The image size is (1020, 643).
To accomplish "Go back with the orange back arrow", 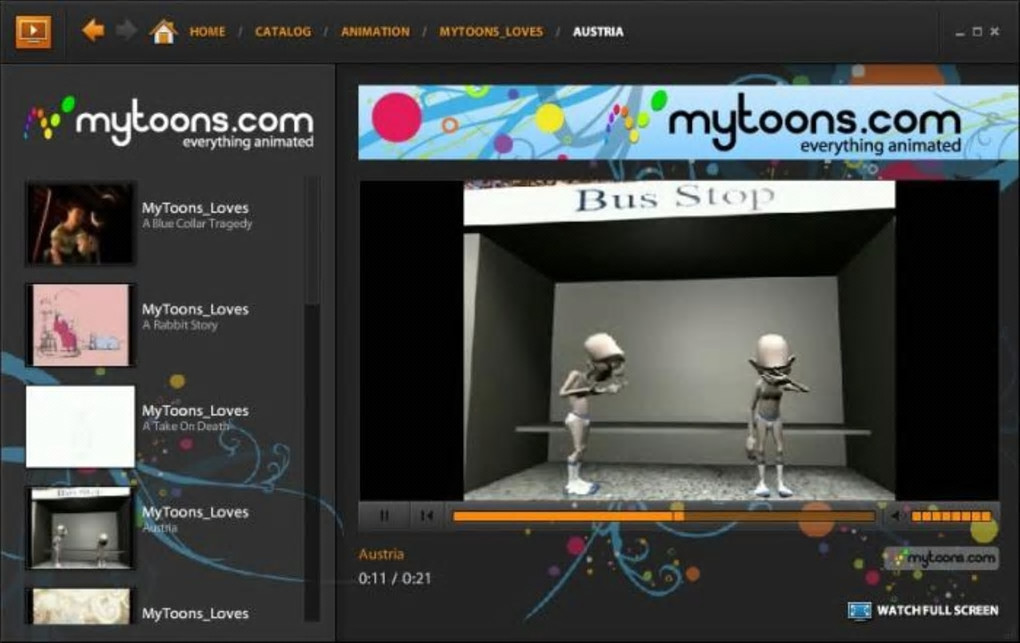I will [93, 31].
